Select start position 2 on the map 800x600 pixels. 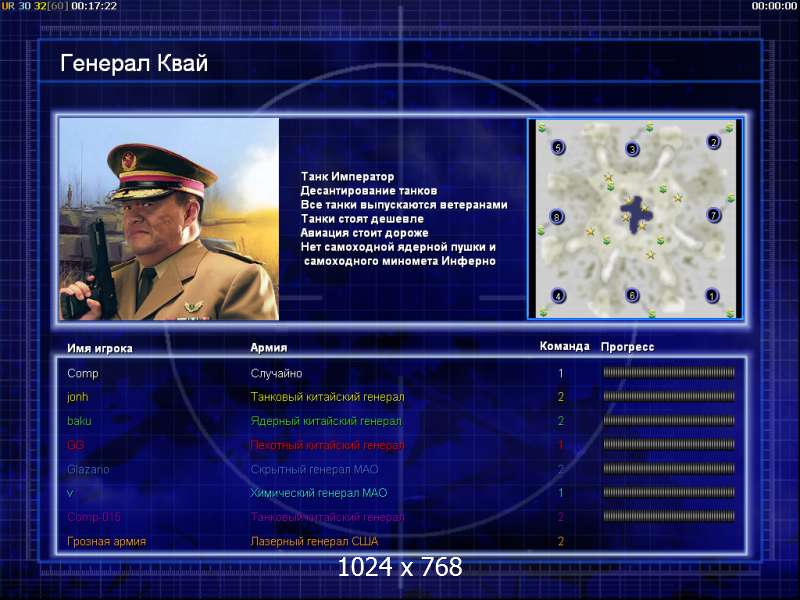tap(713, 141)
